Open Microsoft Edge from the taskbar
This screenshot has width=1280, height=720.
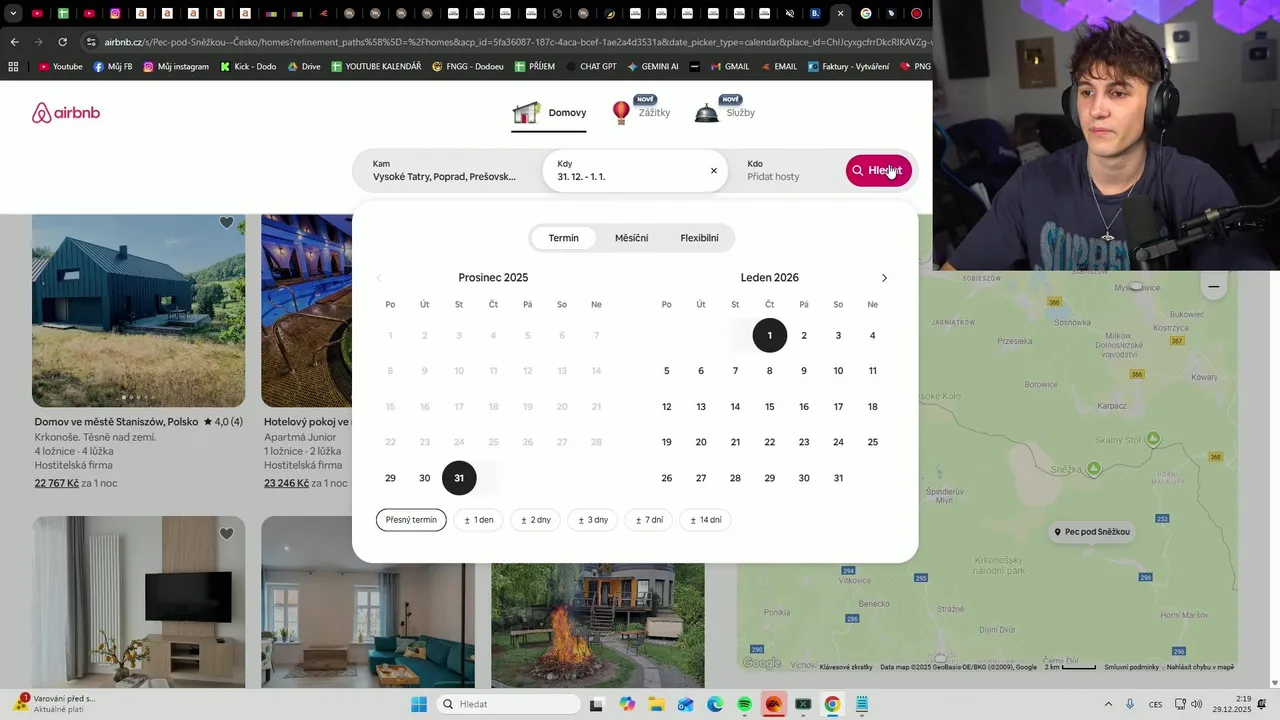click(715, 704)
